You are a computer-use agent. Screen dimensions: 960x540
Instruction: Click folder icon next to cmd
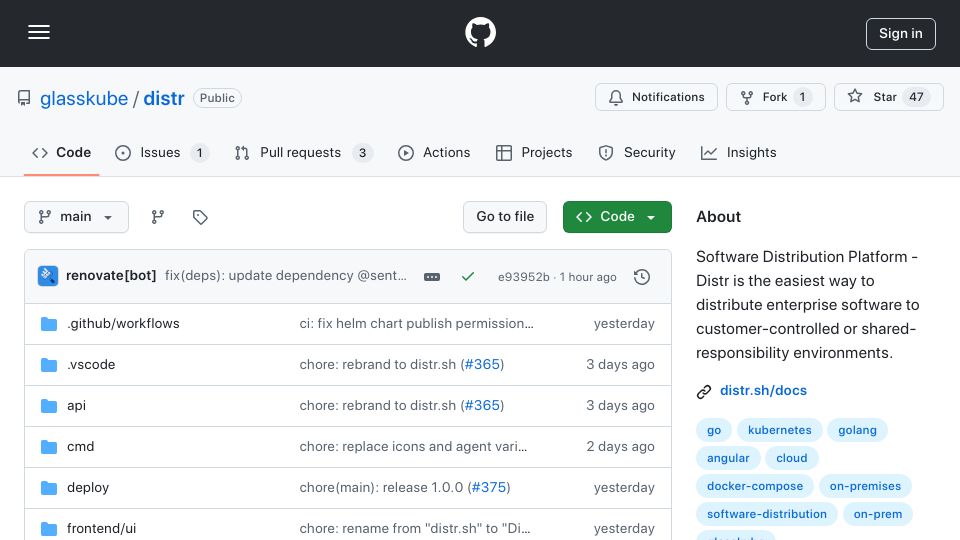[48, 446]
